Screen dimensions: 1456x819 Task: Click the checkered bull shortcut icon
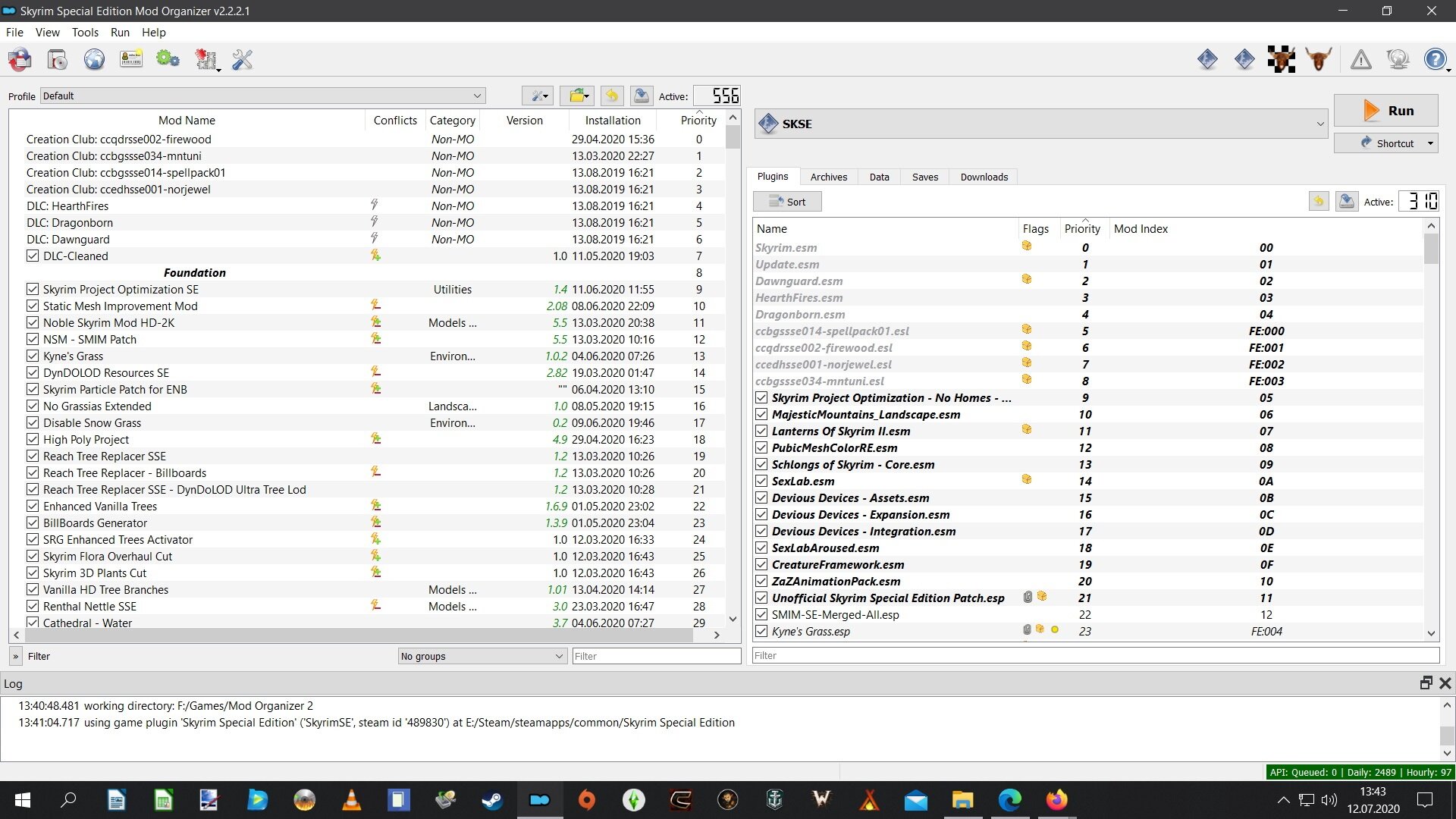[x=1282, y=59]
